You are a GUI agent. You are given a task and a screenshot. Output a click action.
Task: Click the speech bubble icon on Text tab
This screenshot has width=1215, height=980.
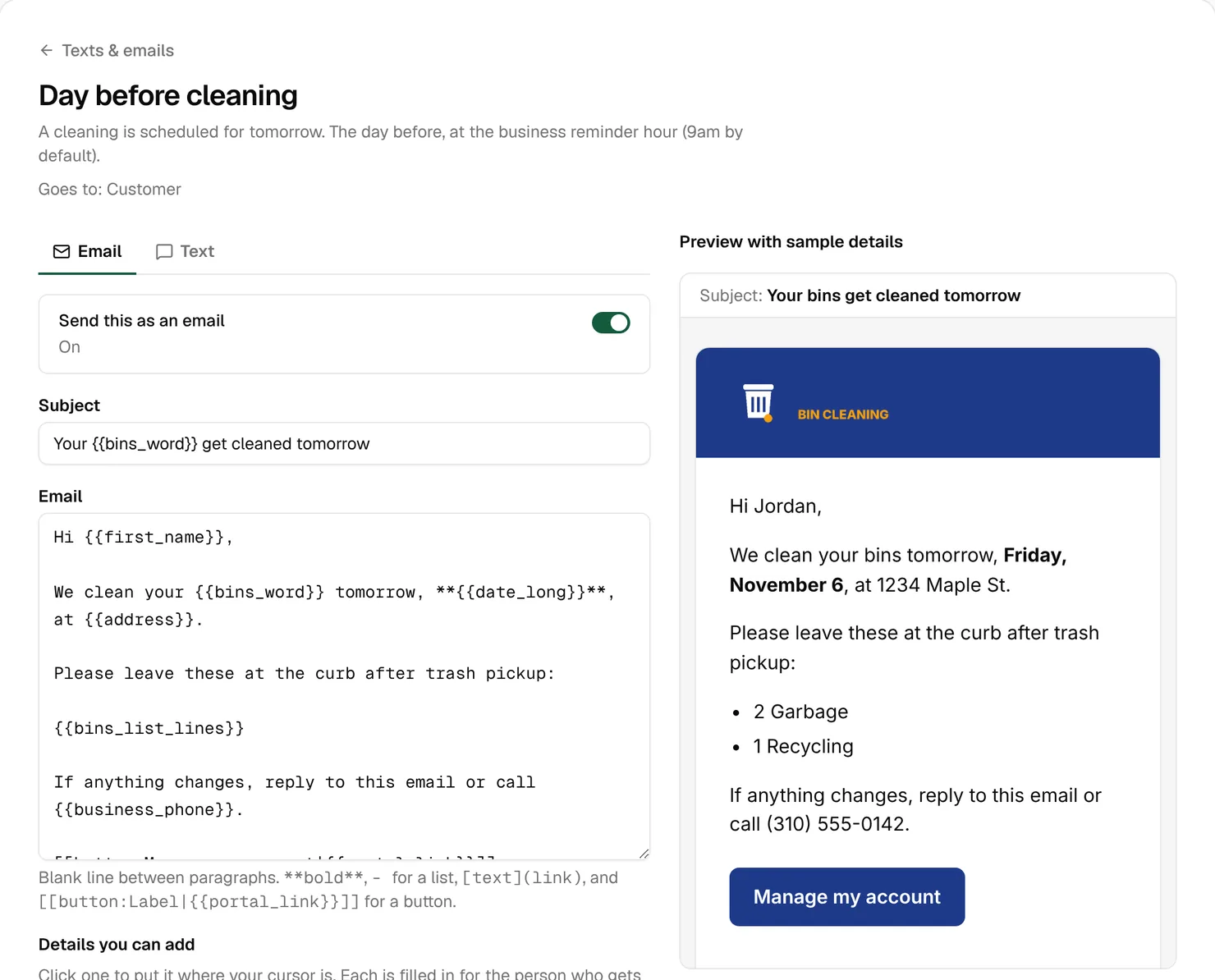pyautogui.click(x=164, y=251)
